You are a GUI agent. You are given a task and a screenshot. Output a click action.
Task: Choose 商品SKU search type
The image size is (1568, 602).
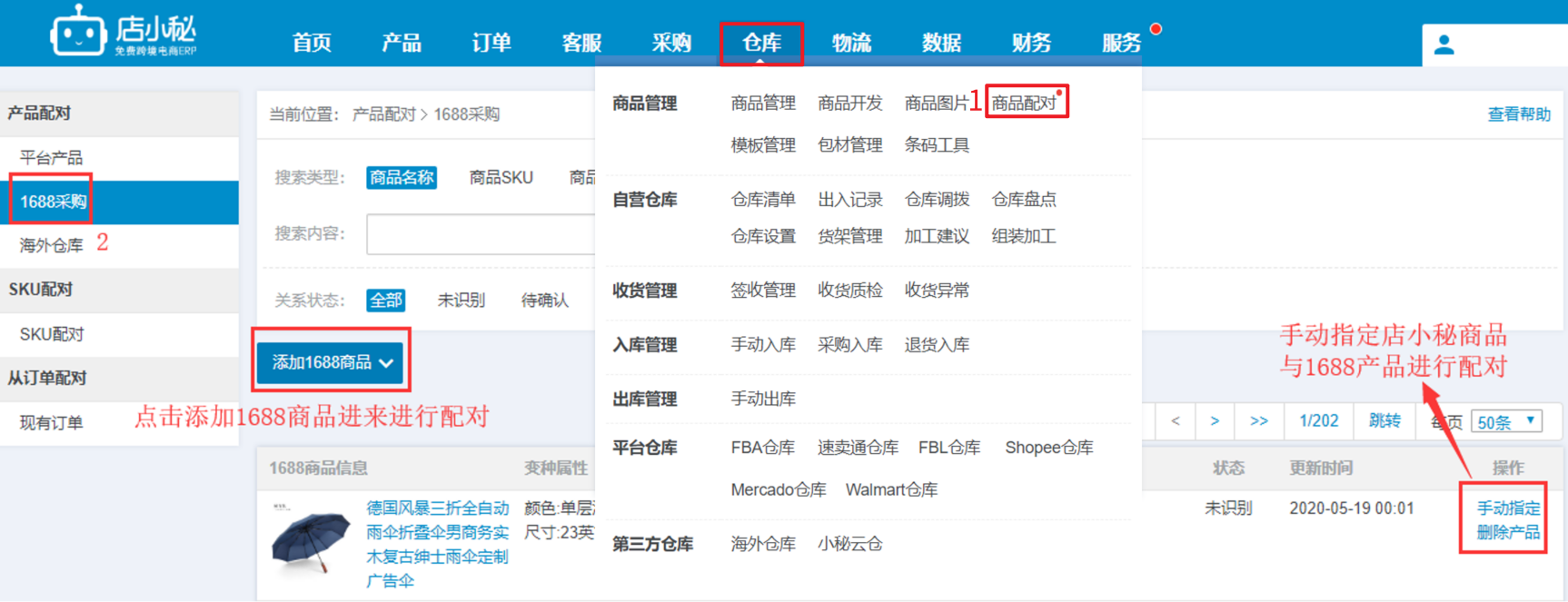point(501,177)
